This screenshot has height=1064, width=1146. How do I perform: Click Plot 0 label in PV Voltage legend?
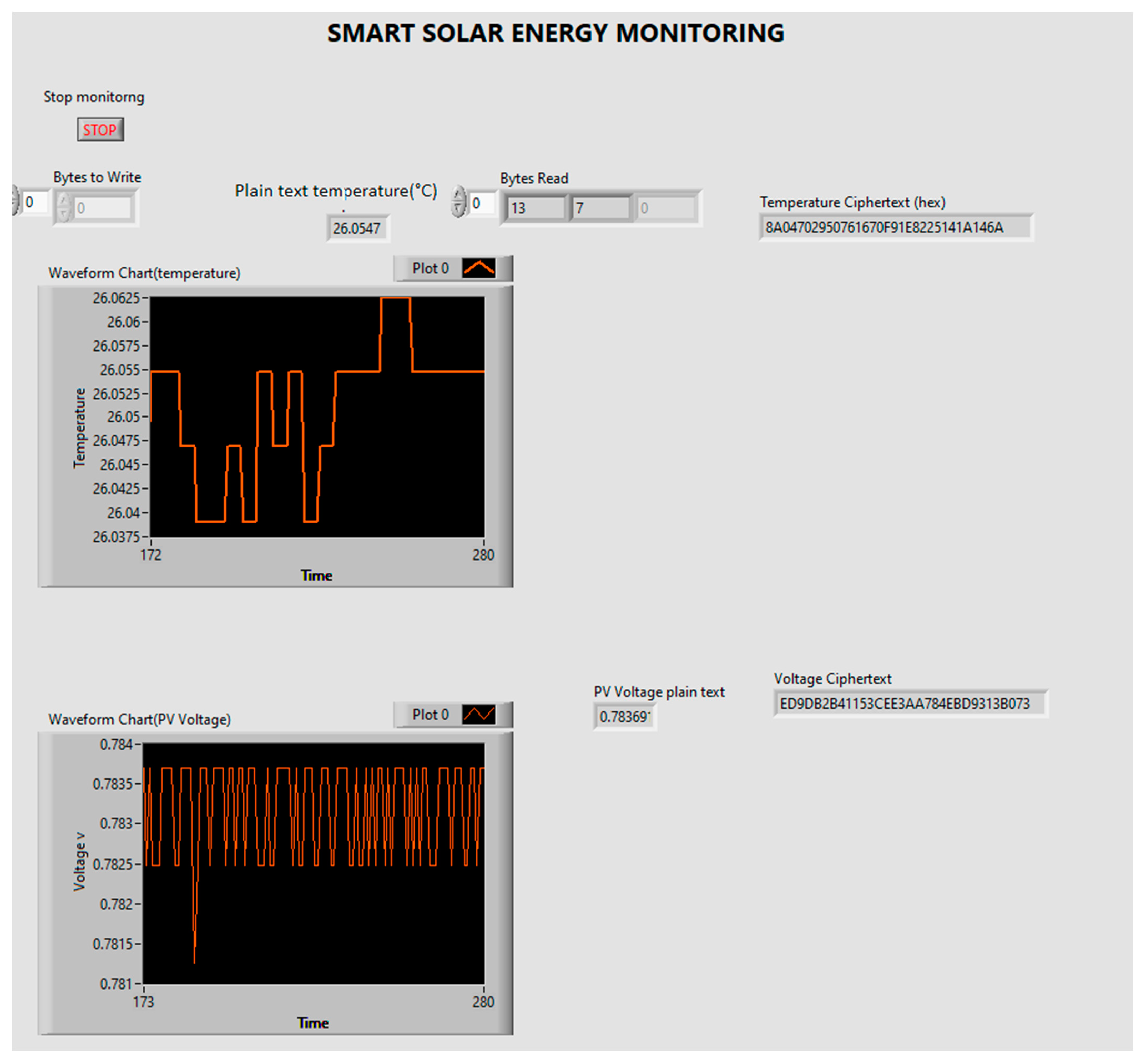(430, 715)
